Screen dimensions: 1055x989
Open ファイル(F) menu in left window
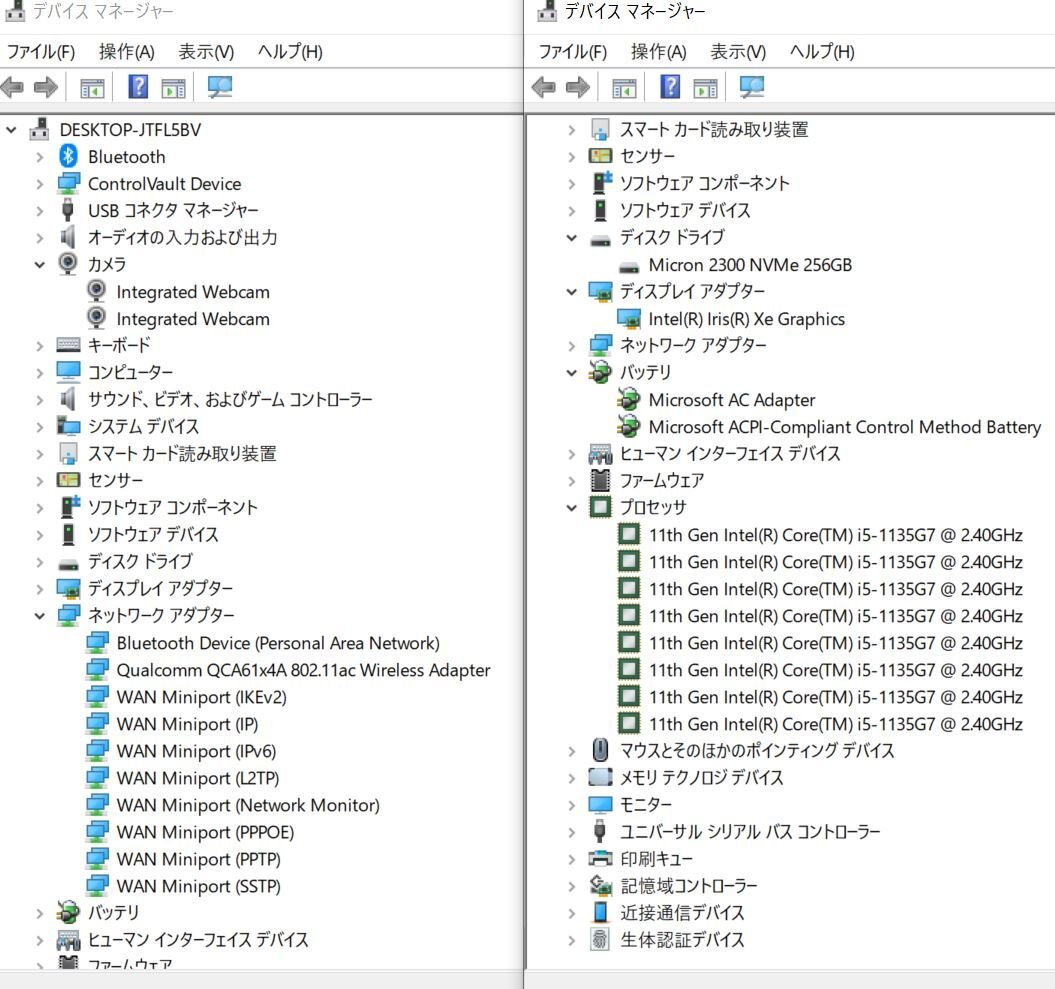coord(41,52)
